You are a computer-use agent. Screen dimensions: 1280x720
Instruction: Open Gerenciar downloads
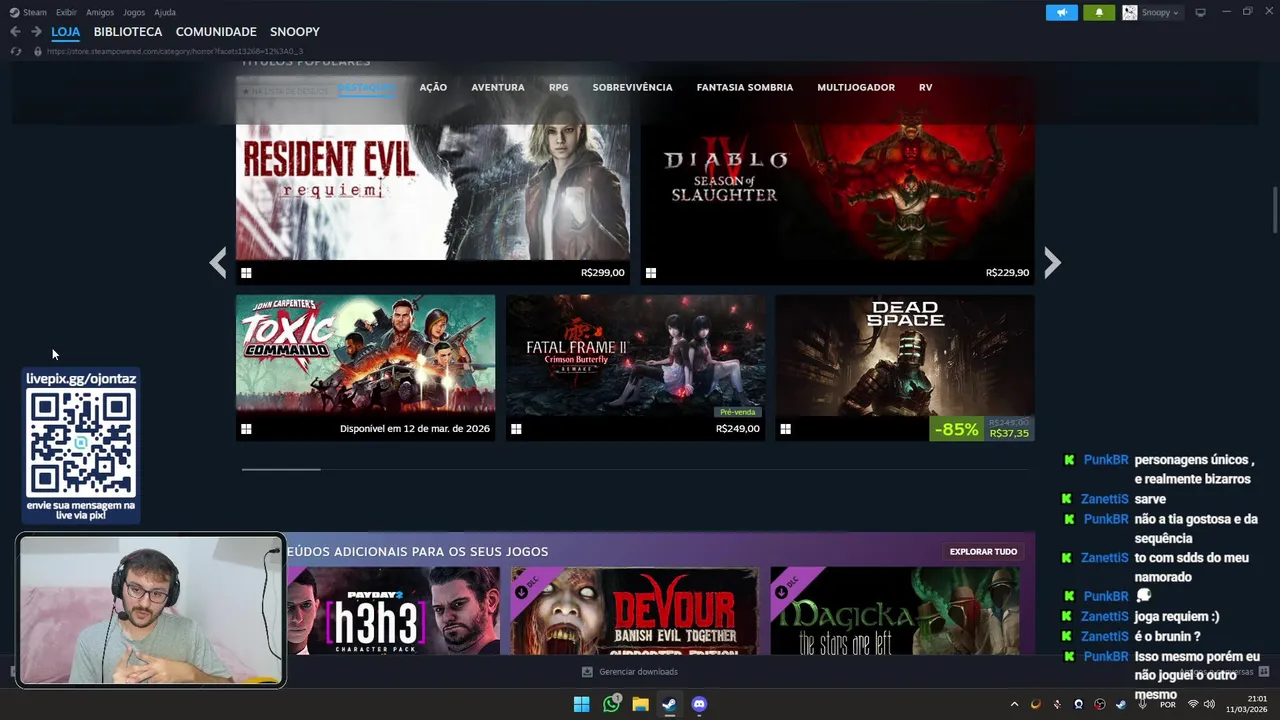(x=638, y=672)
